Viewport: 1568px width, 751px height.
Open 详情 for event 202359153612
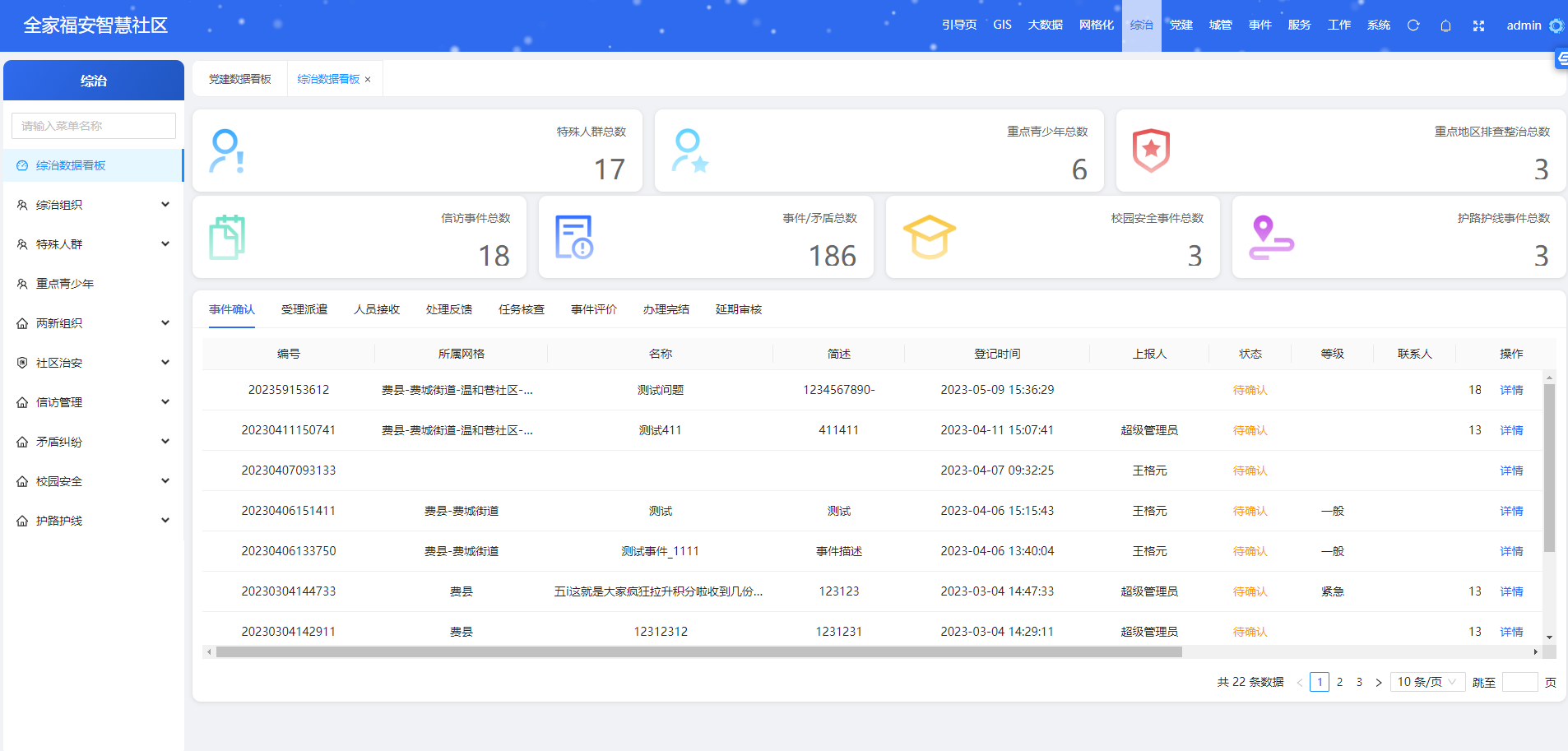click(1511, 390)
